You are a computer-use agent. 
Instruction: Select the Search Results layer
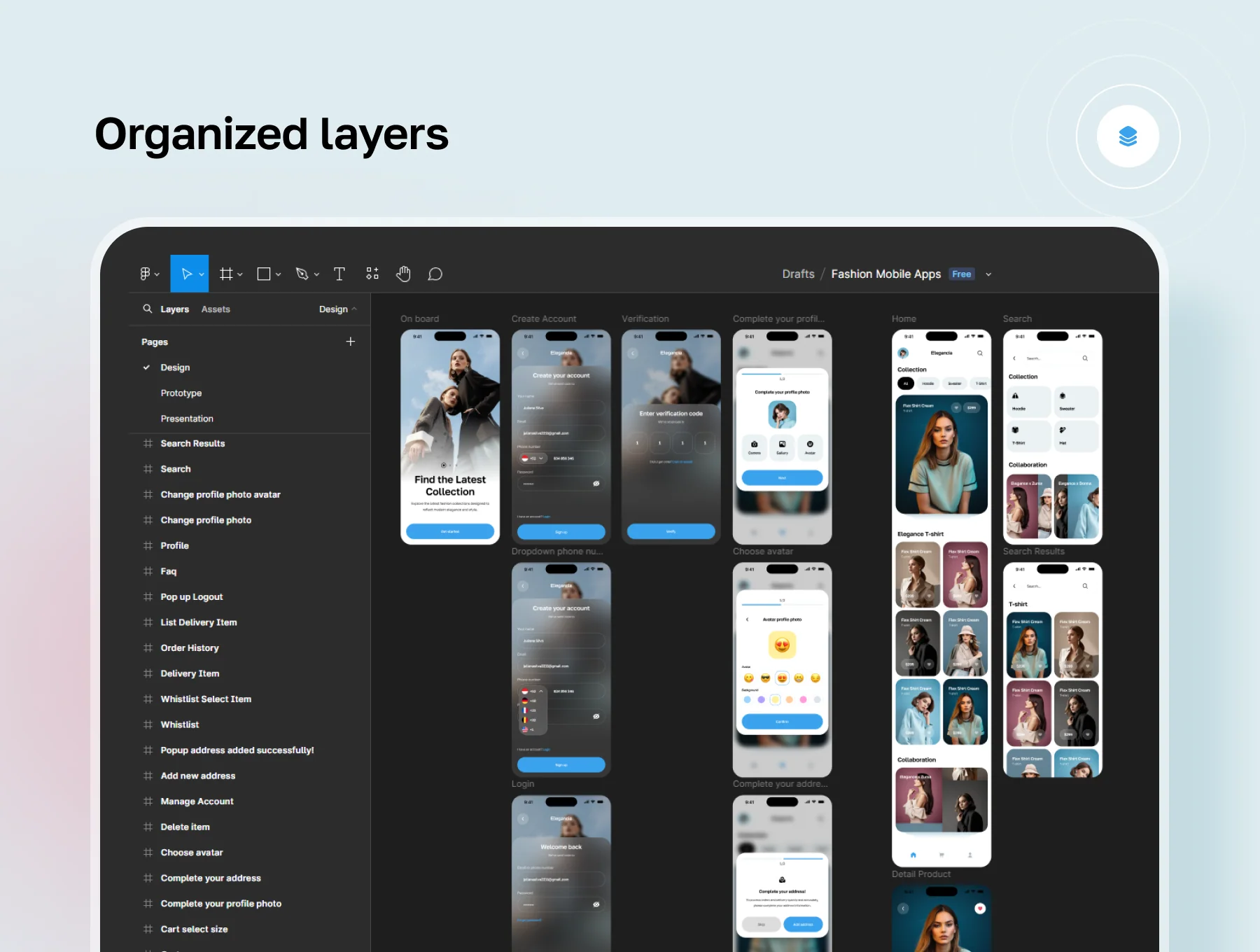[192, 443]
